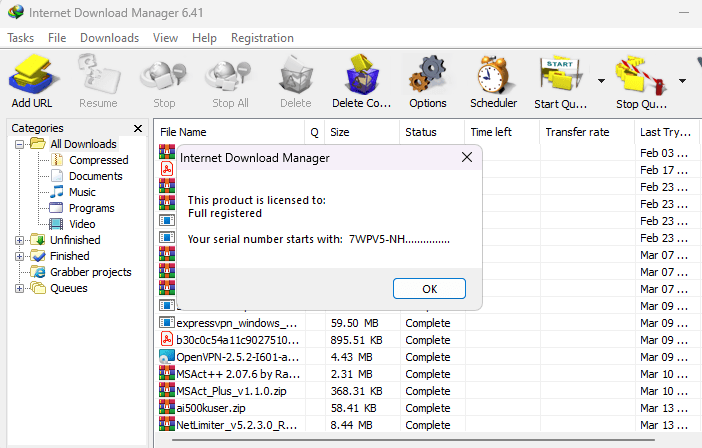Expand the Queues tree node
Image resolution: width=702 pixels, height=448 pixels.
[x=20, y=288]
